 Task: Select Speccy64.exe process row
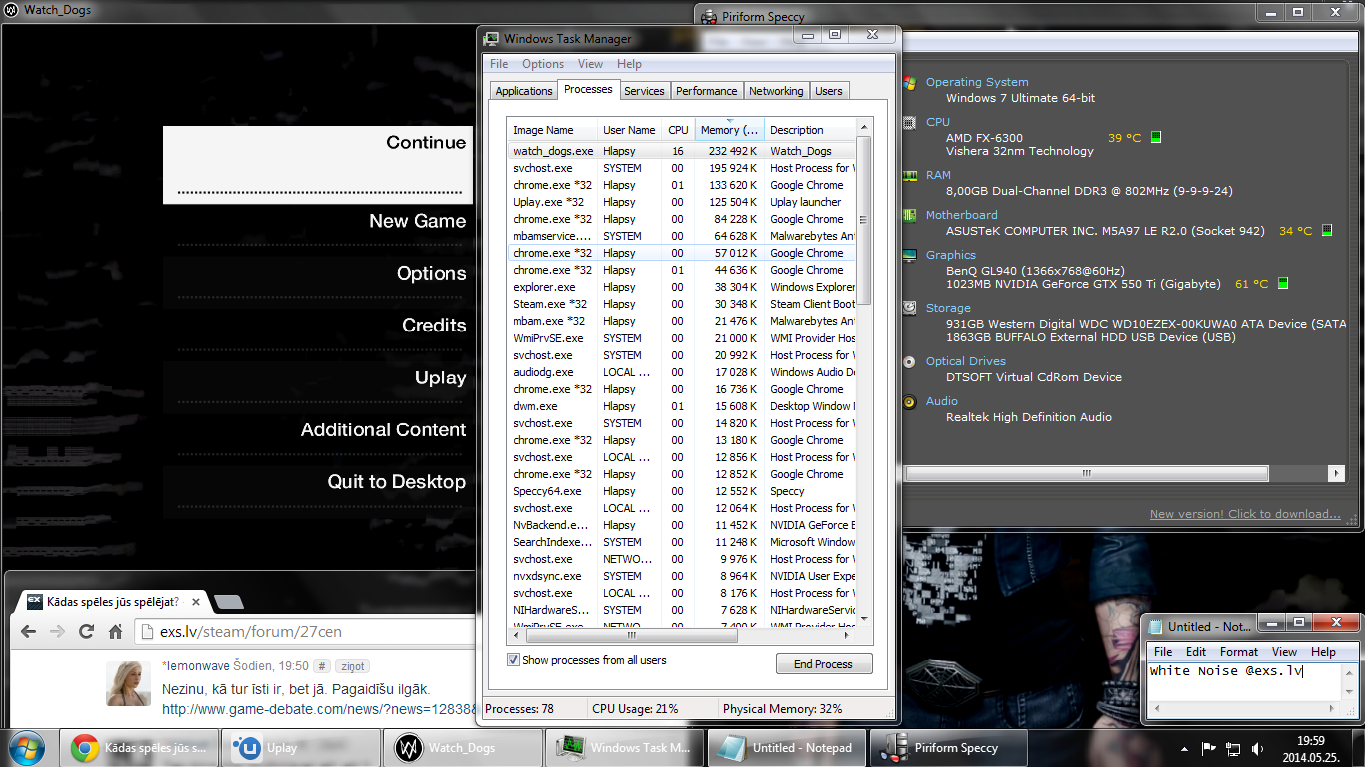coord(682,491)
